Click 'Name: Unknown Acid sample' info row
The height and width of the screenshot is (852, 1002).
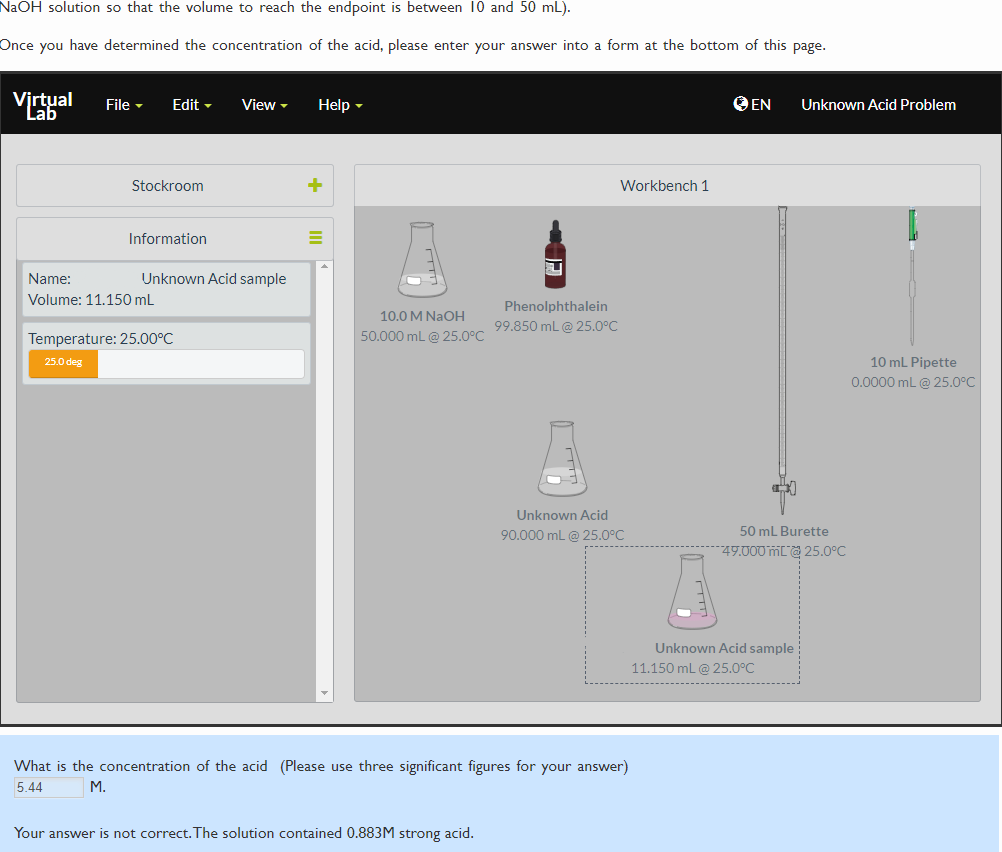coord(157,279)
